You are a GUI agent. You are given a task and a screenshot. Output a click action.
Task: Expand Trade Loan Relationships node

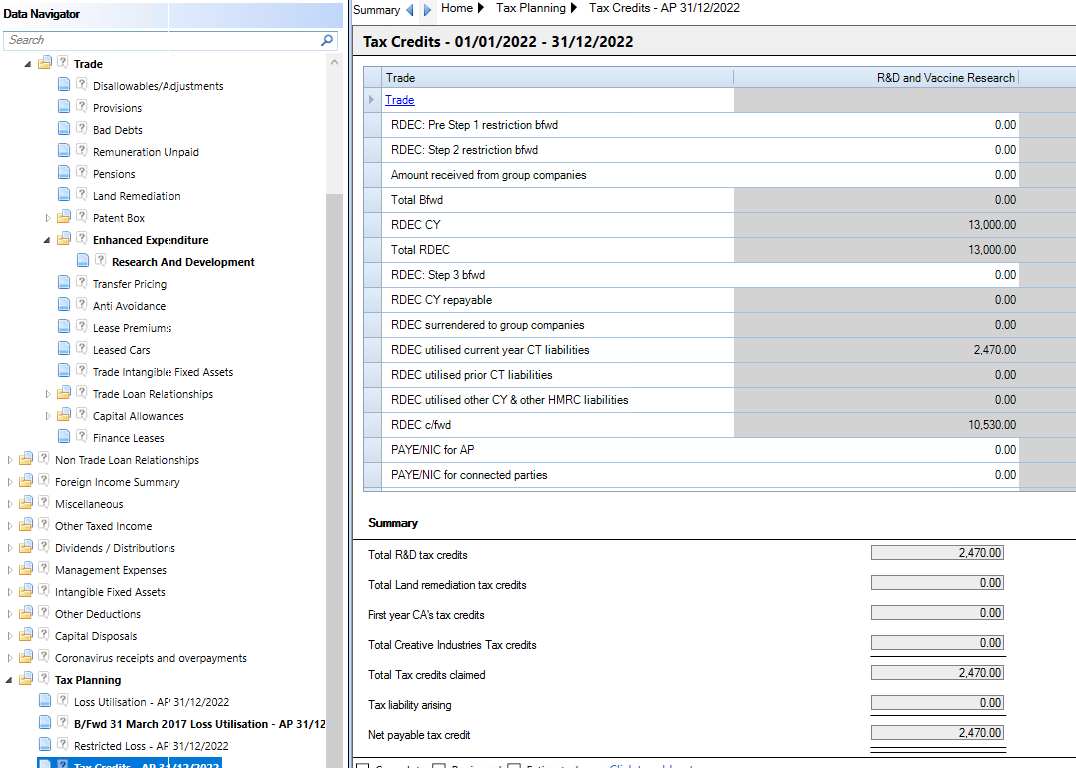click(47, 394)
